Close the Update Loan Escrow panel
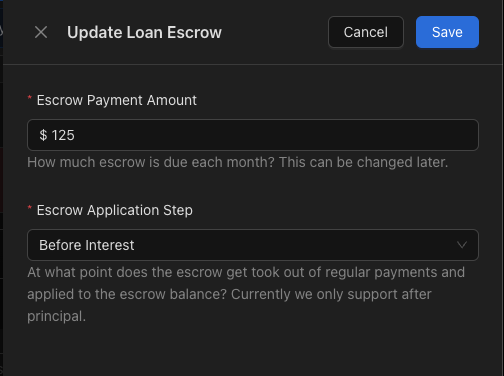This screenshot has width=504, height=376. pos(41,32)
